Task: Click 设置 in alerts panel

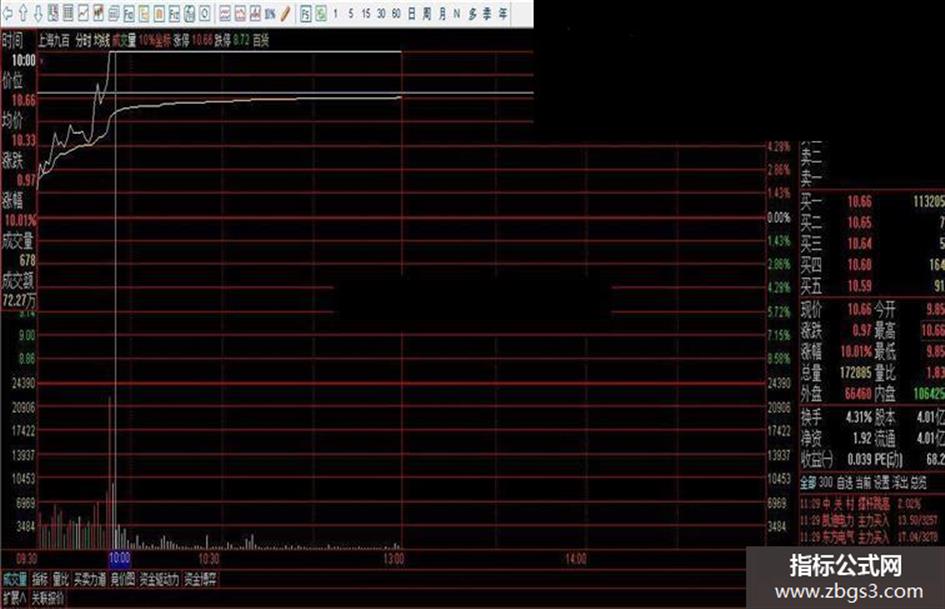Action: click(882, 482)
